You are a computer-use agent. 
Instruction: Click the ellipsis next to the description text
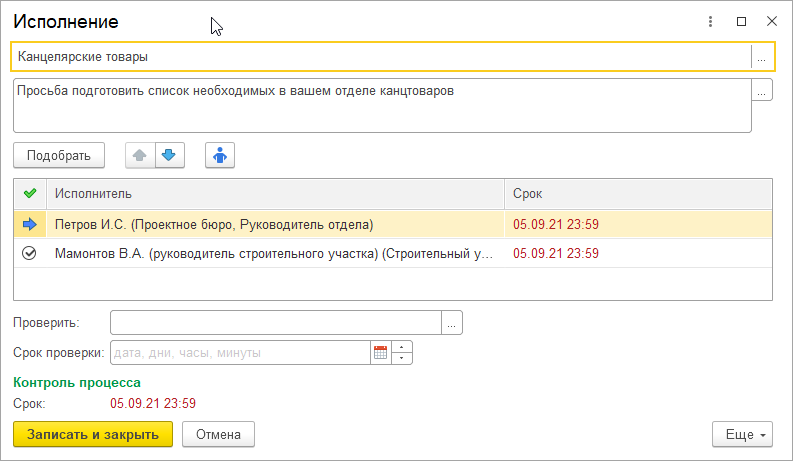coord(762,91)
